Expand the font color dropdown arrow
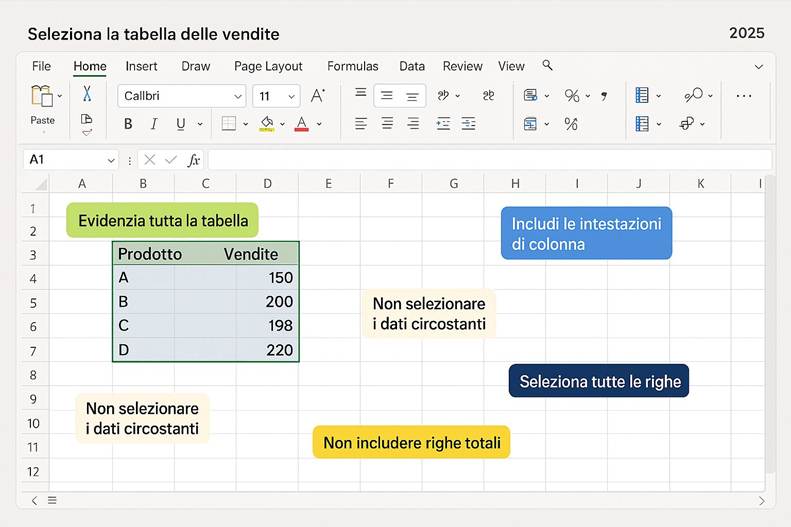 319,124
